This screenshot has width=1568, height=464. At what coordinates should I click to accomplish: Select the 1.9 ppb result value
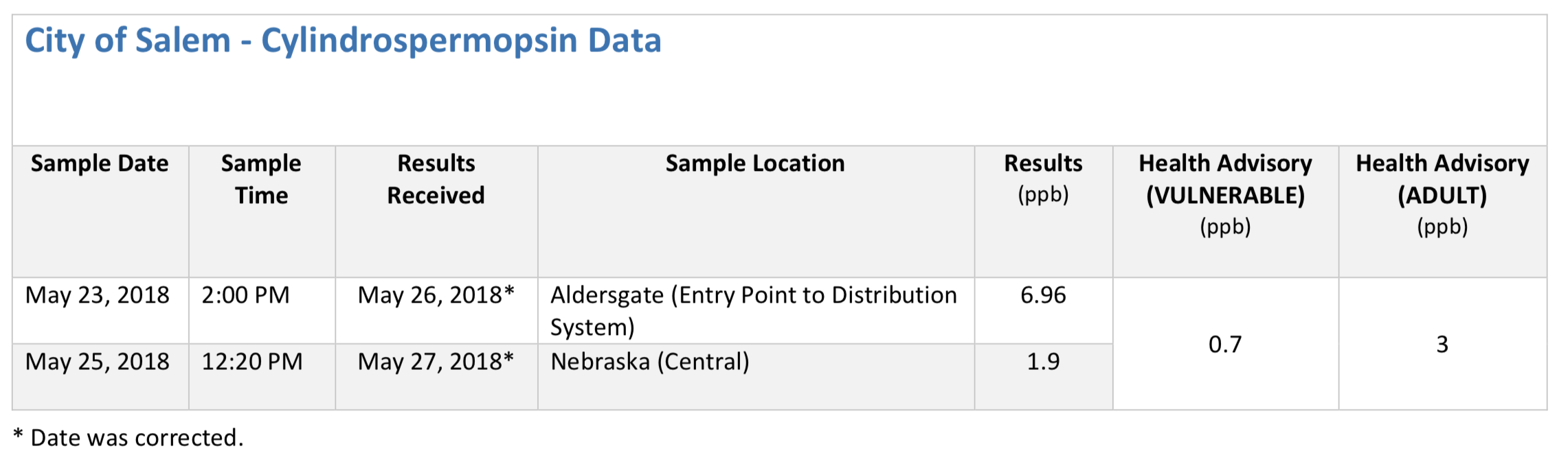pos(1042,362)
